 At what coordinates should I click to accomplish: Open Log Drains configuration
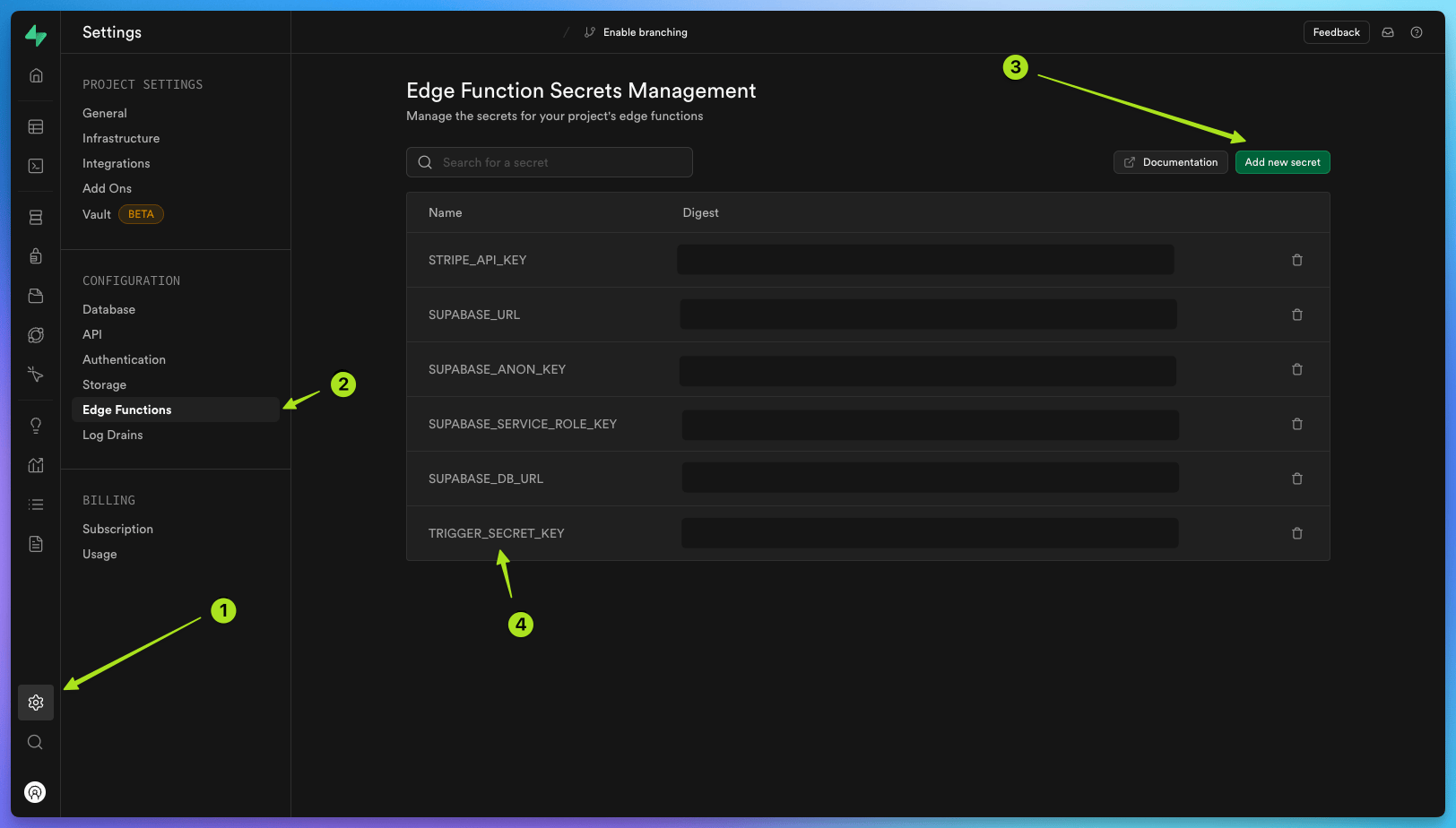click(113, 435)
